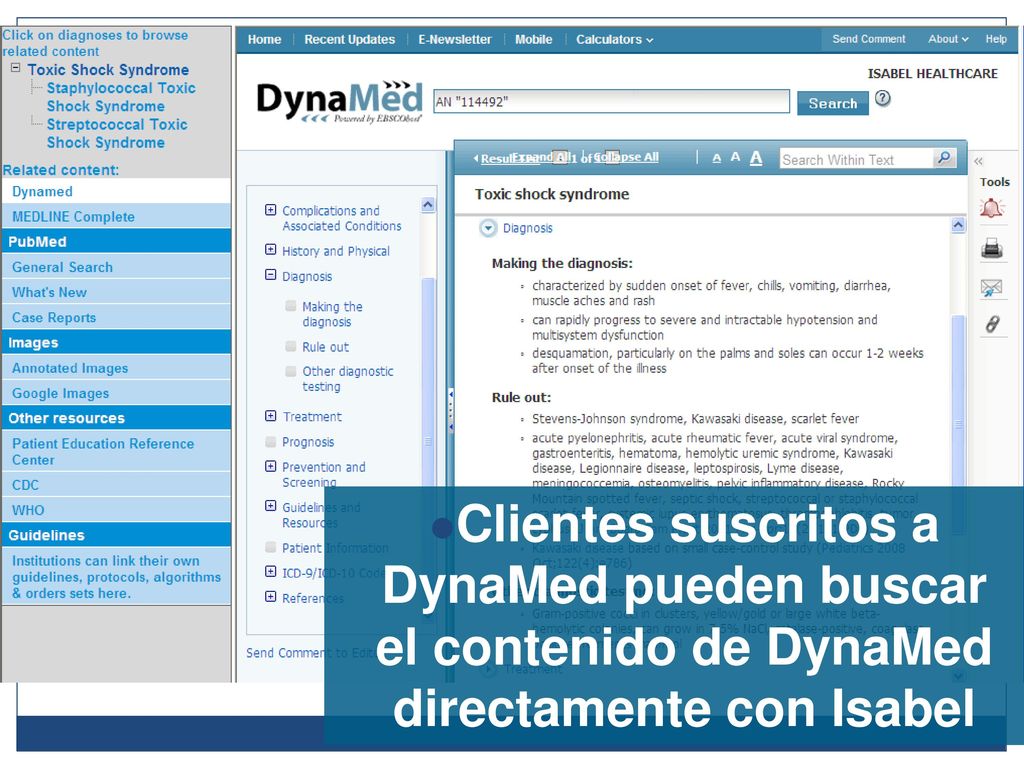Collapse the Diagnosis section round arrow
The height and width of the screenshot is (768, 1024).
[x=488, y=228]
